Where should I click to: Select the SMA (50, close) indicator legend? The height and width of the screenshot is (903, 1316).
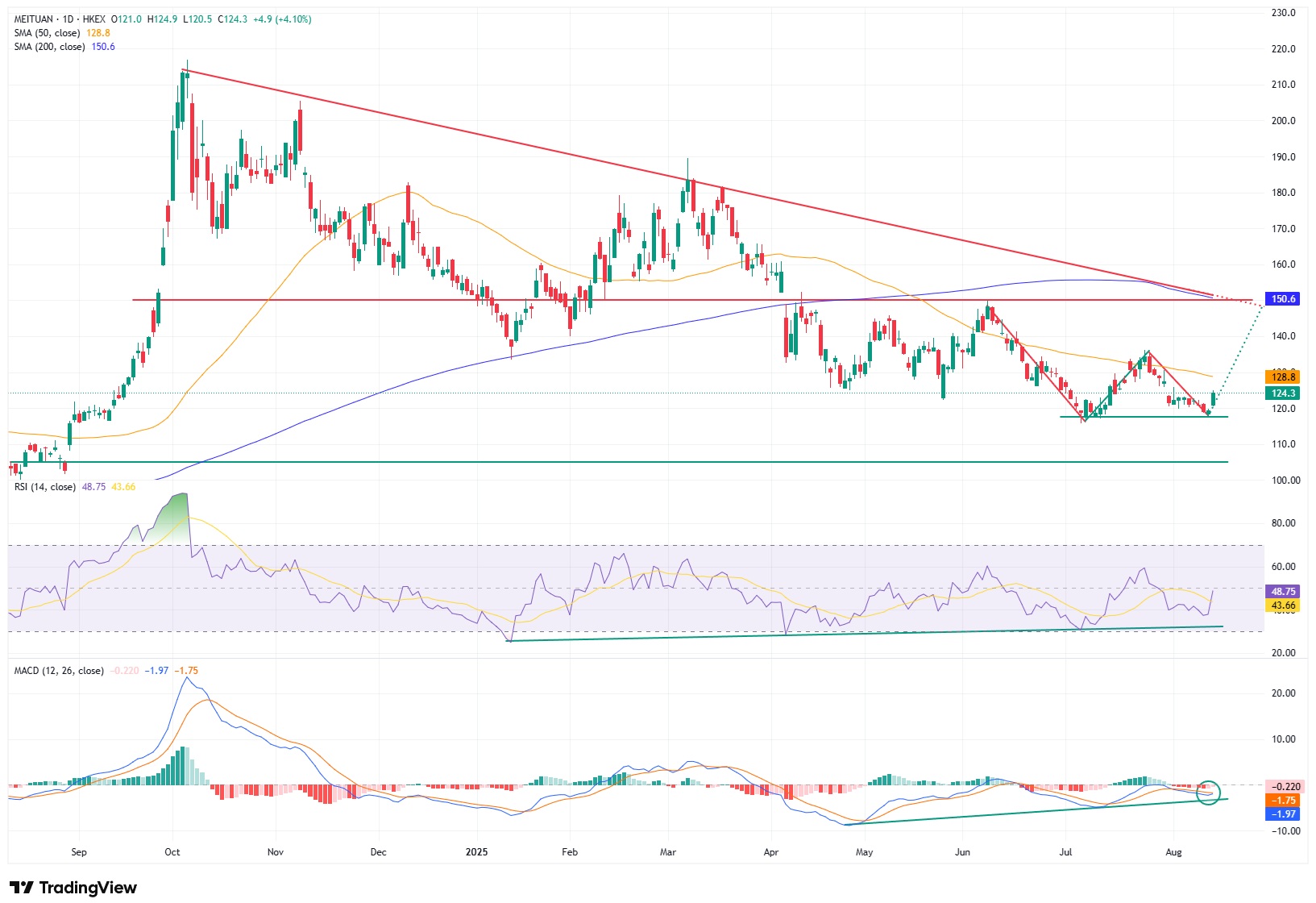pyautogui.click(x=47, y=33)
